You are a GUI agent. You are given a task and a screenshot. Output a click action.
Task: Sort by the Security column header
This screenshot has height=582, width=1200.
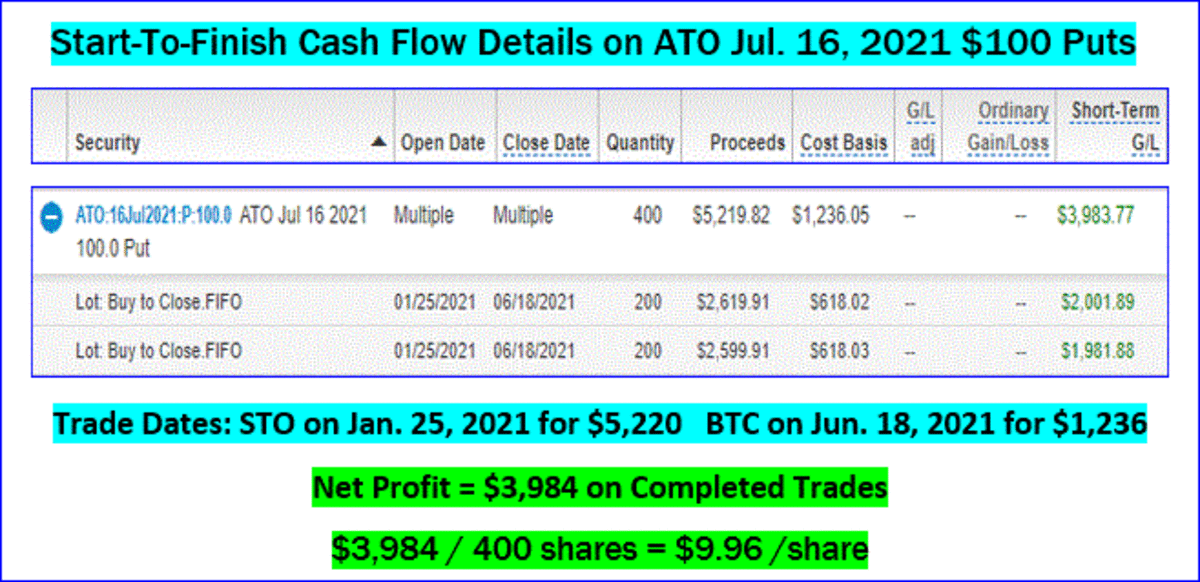pos(108,143)
